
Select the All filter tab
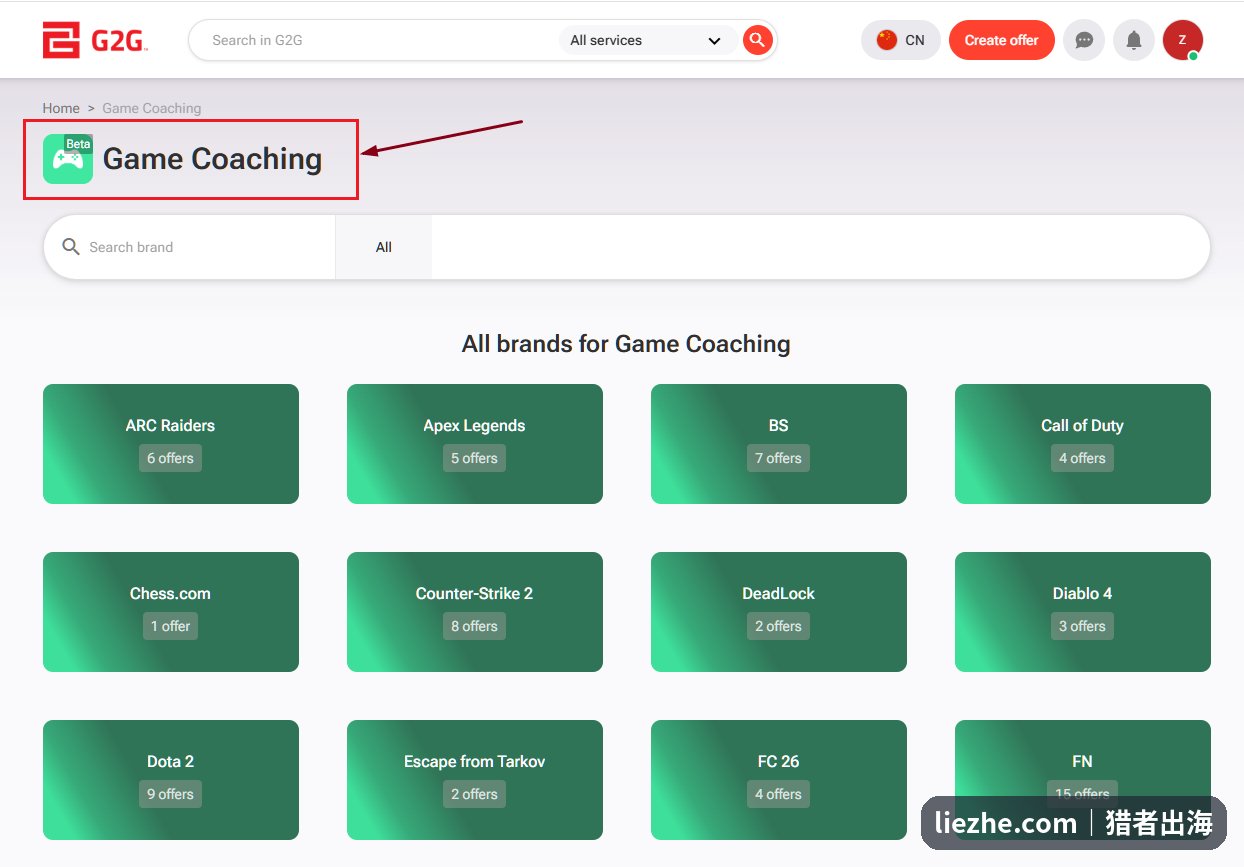[384, 247]
